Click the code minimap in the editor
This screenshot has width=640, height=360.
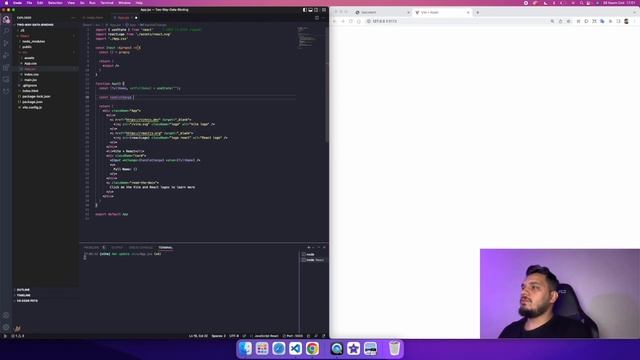[x=308, y=37]
